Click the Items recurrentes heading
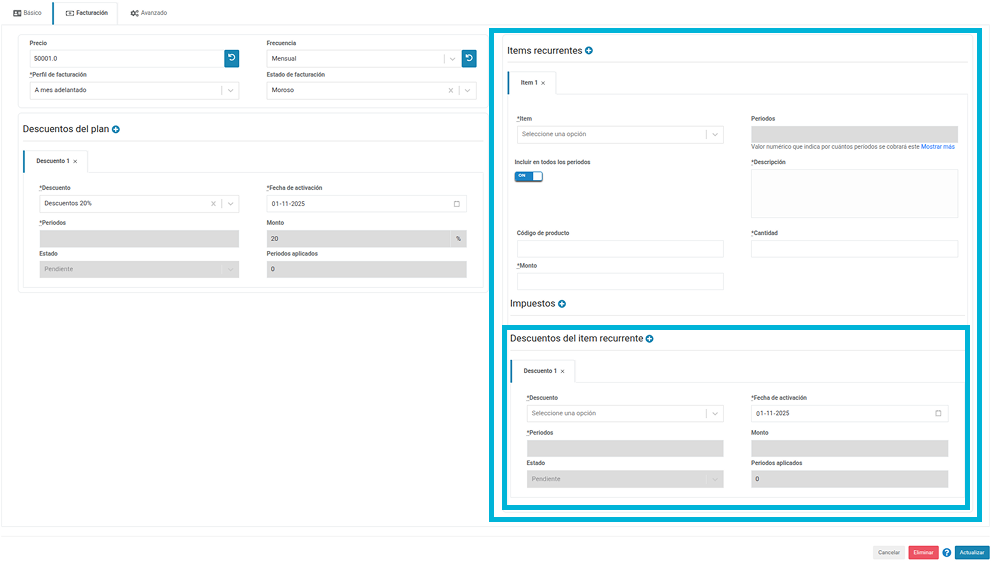Viewport: 995px width, 564px height. pyautogui.click(x=544, y=51)
